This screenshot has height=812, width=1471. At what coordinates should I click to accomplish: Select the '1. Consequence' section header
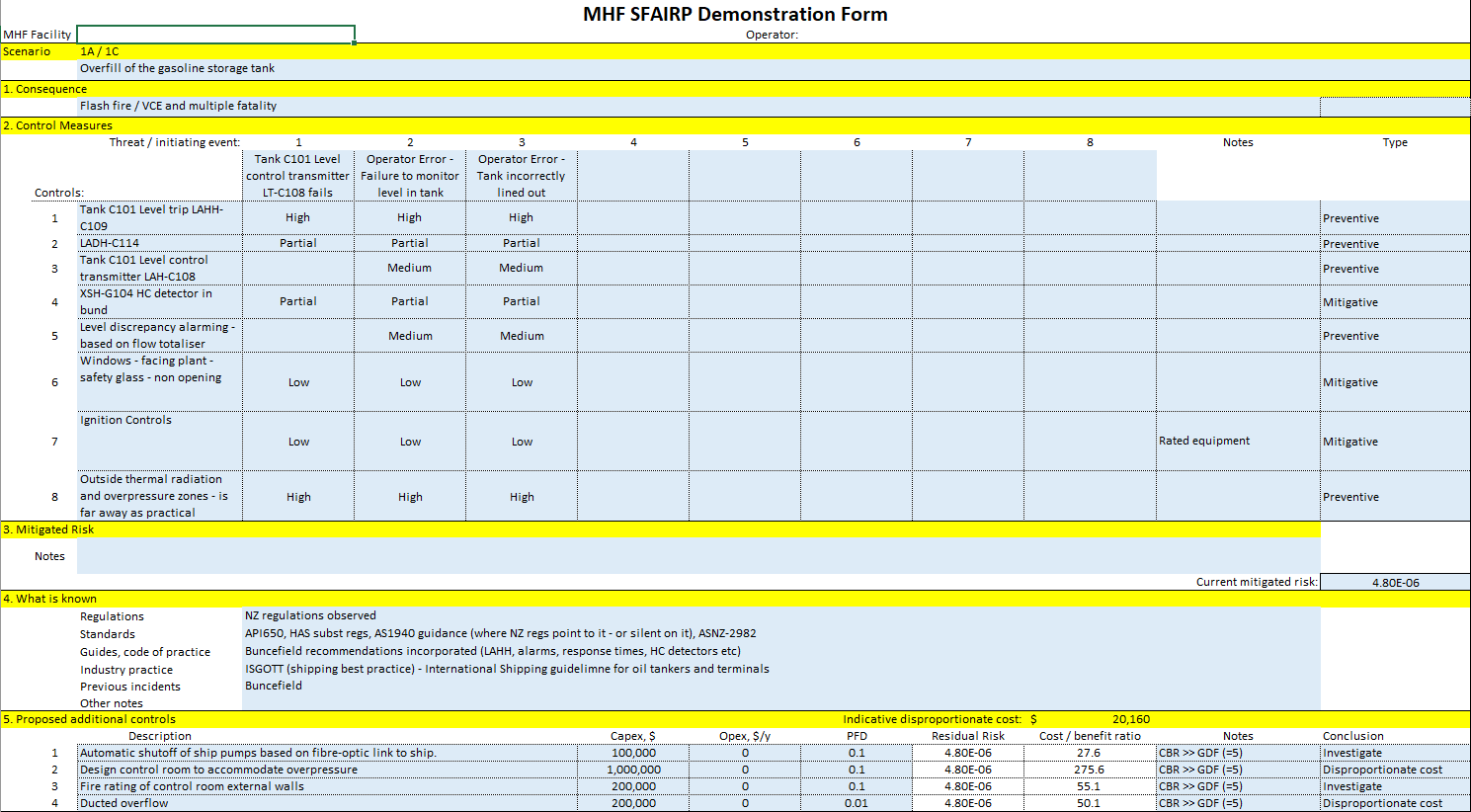44,89
